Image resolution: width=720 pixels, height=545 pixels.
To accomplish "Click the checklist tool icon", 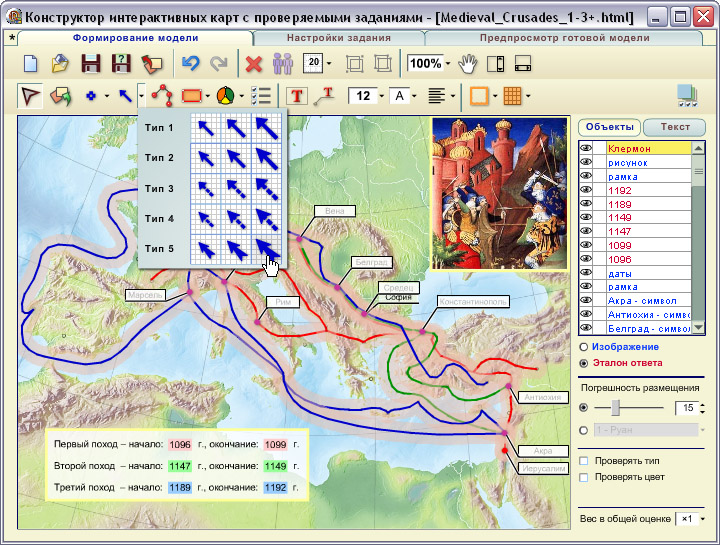I will coord(261,96).
